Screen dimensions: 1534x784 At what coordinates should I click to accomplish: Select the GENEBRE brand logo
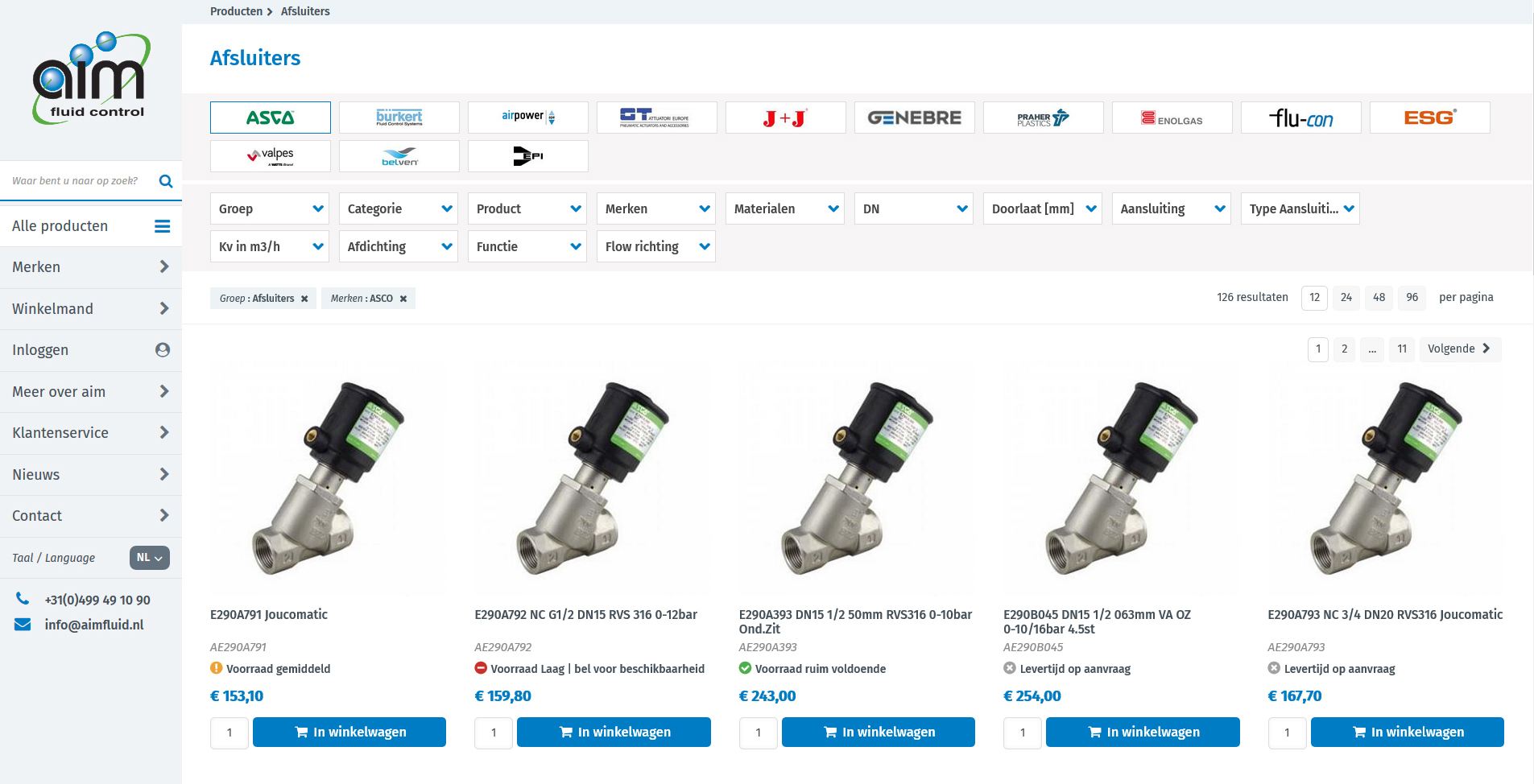click(x=914, y=118)
